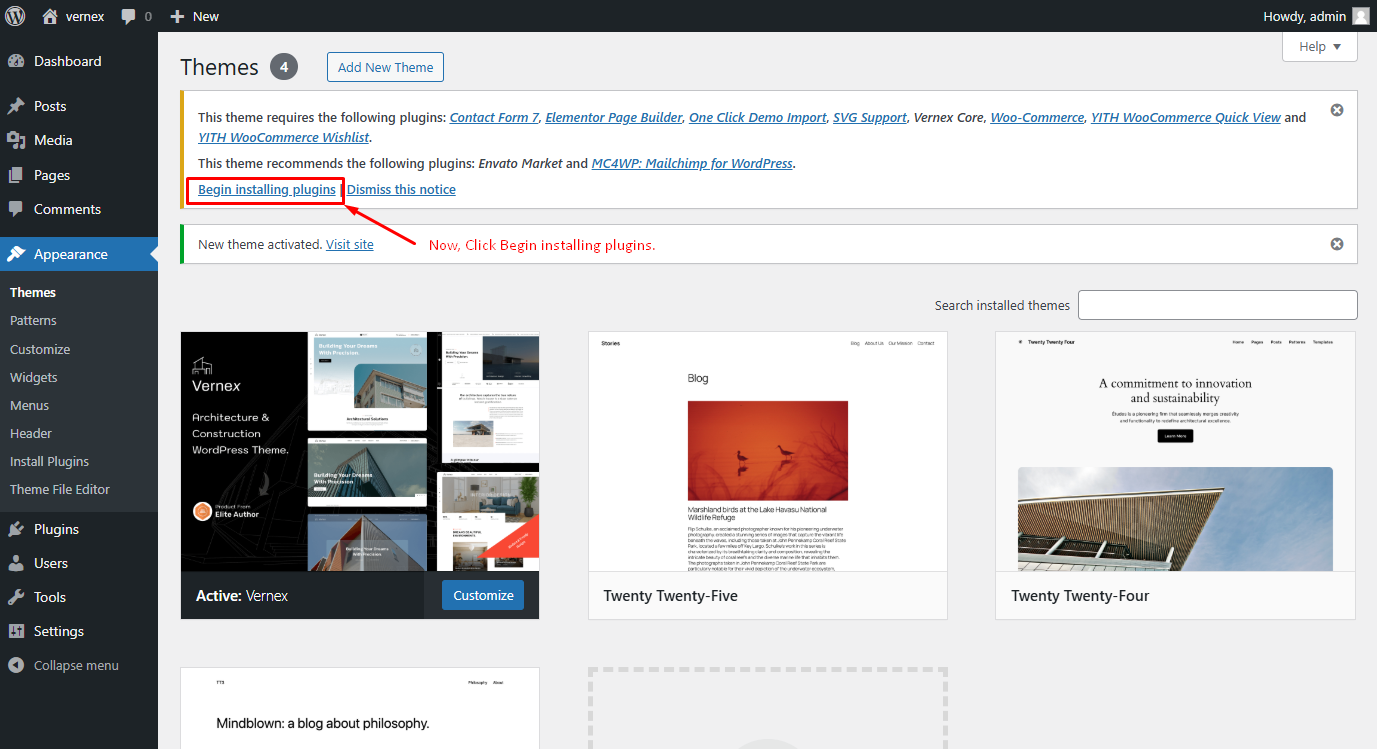Open YITH WooCommerce Quick View link
The height and width of the screenshot is (749, 1377).
coord(1186,117)
